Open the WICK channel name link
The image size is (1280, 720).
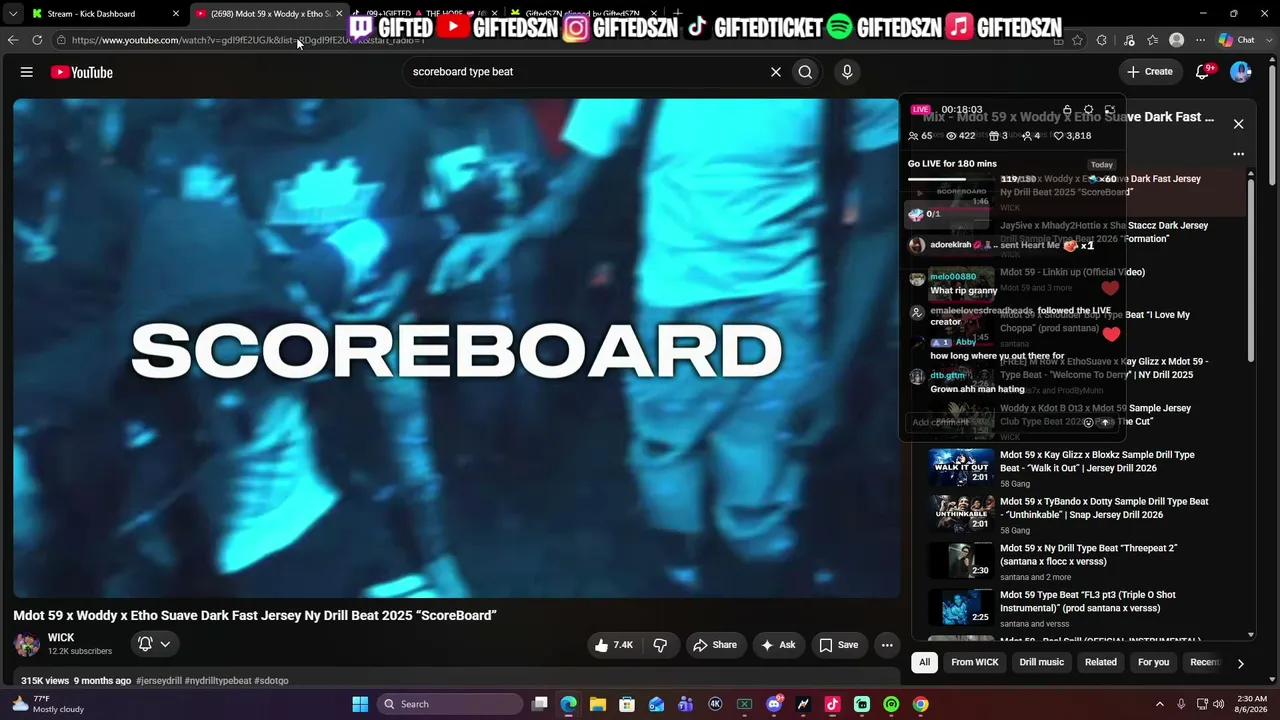pyautogui.click(x=61, y=638)
